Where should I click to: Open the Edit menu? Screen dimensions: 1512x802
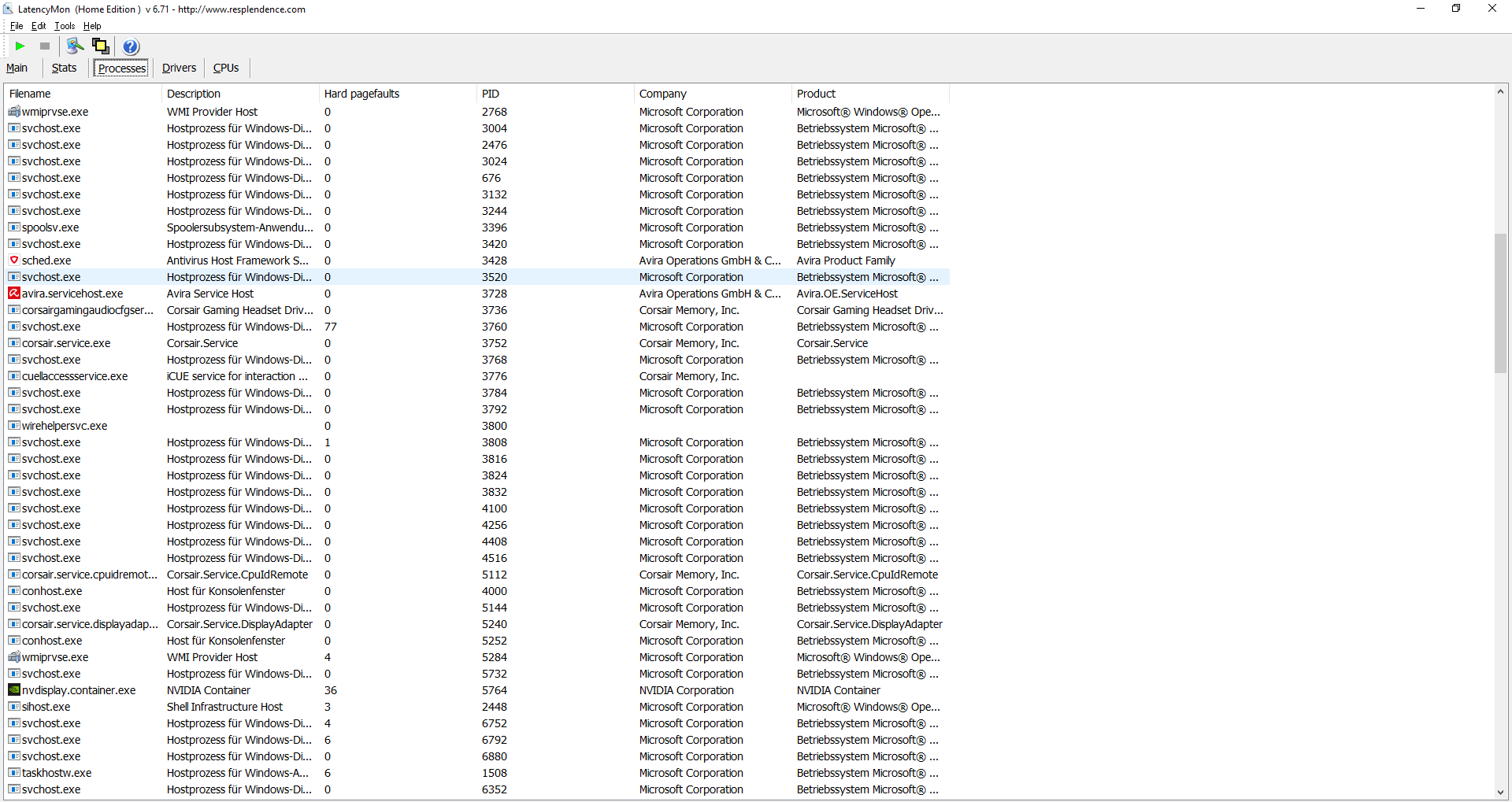39,26
